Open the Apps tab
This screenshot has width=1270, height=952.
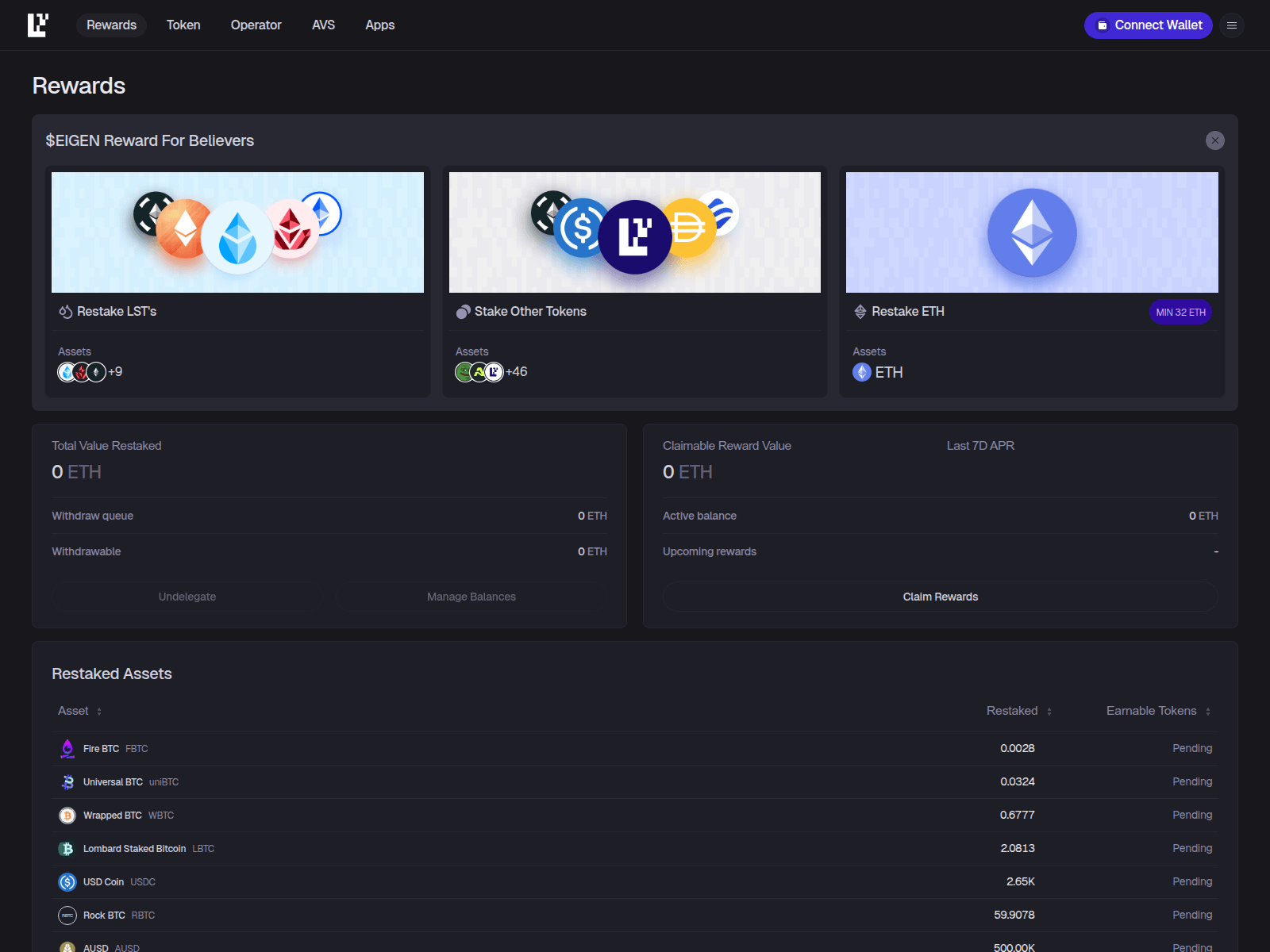click(379, 25)
